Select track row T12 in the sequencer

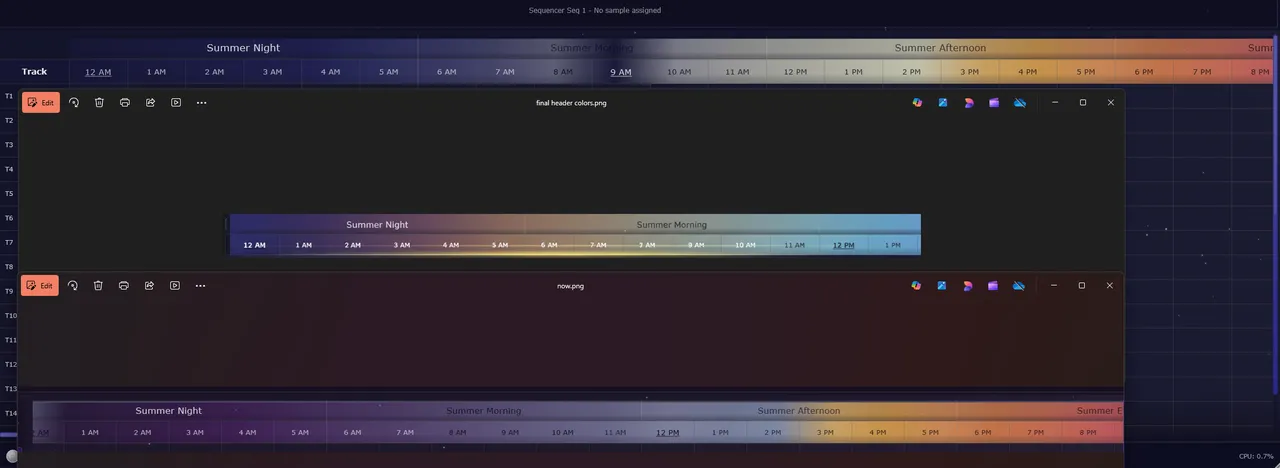tap(10, 364)
